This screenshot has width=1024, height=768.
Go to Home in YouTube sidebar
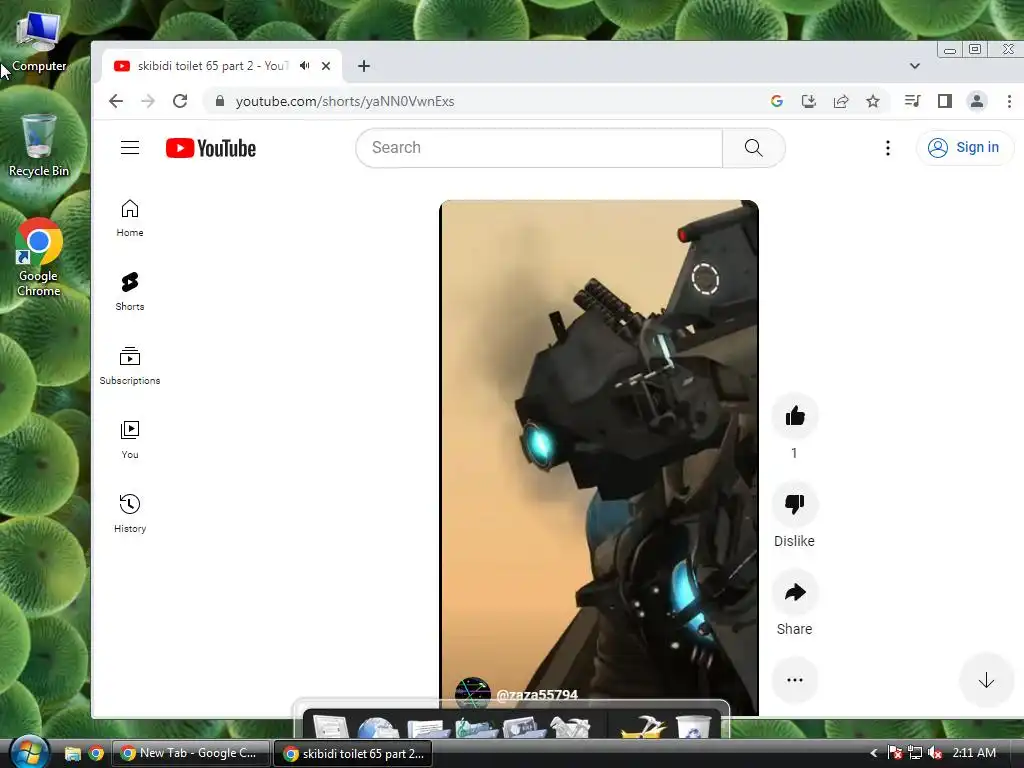[x=130, y=218]
